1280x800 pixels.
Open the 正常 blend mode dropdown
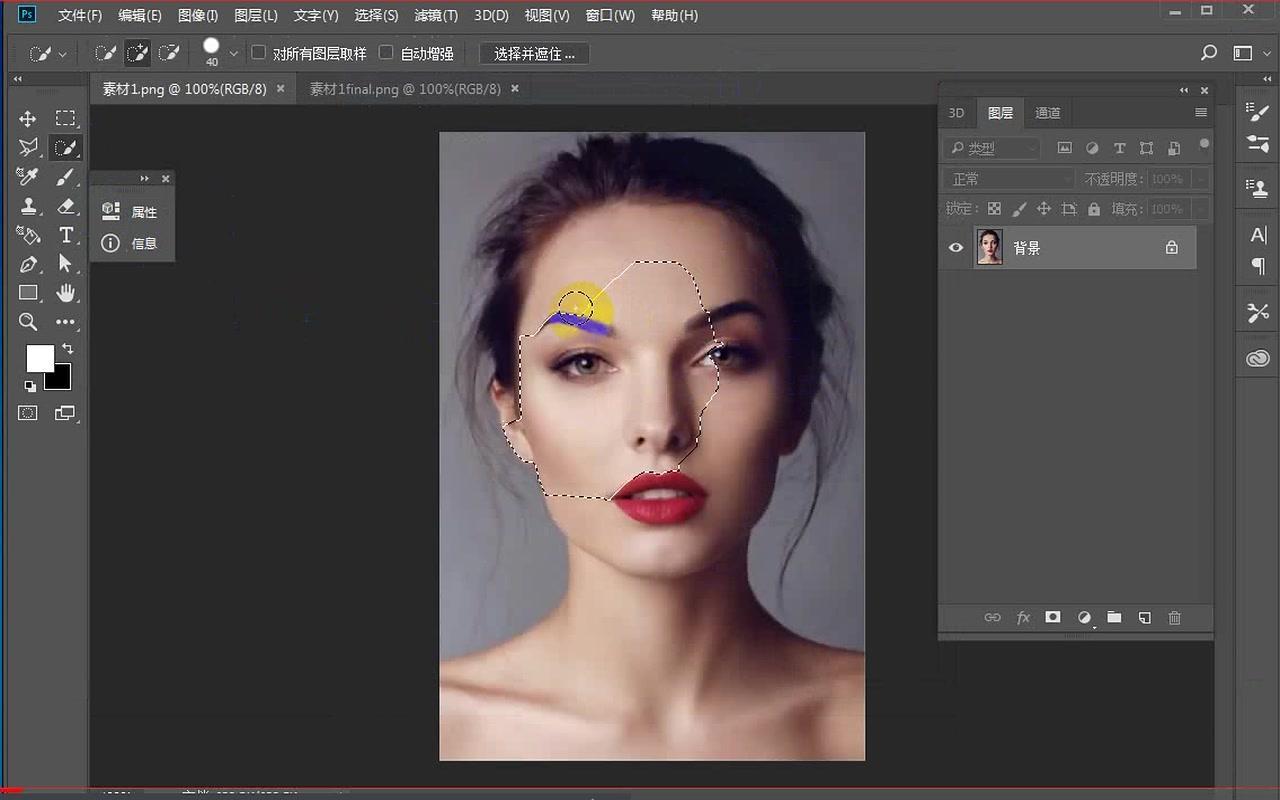click(1009, 179)
